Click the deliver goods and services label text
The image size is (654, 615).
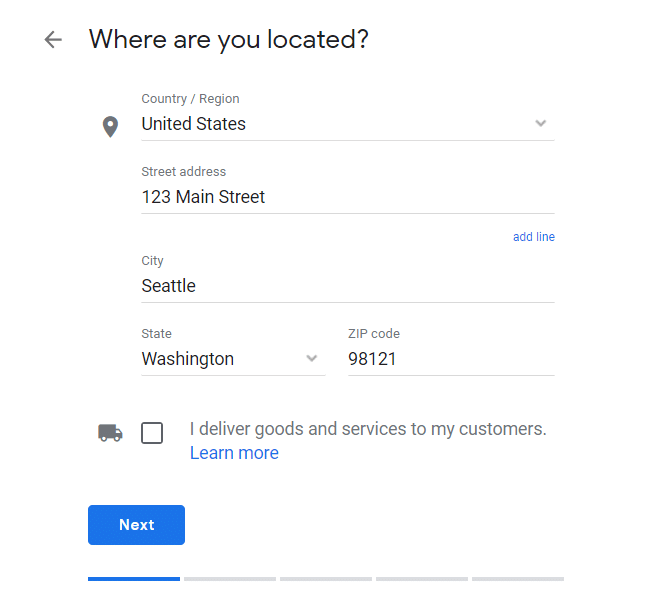tap(368, 429)
